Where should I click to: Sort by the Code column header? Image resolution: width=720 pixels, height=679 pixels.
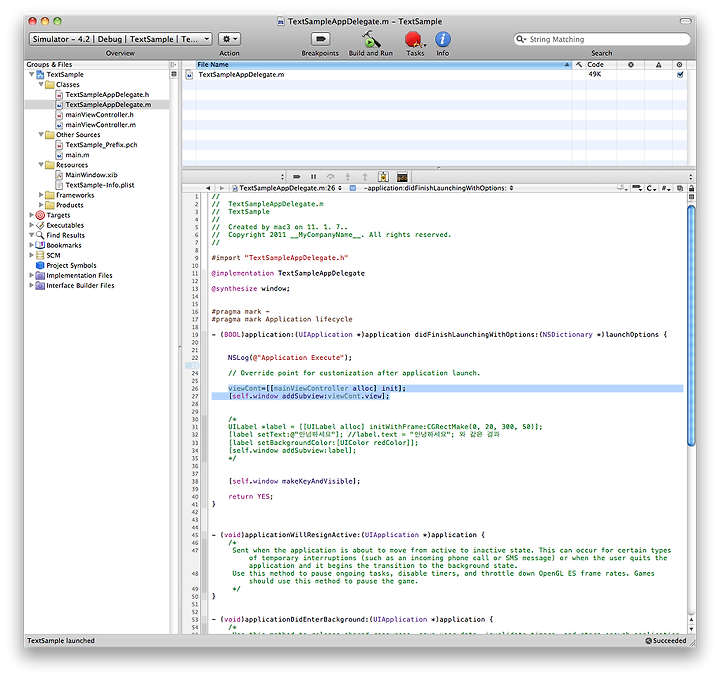(x=601, y=65)
